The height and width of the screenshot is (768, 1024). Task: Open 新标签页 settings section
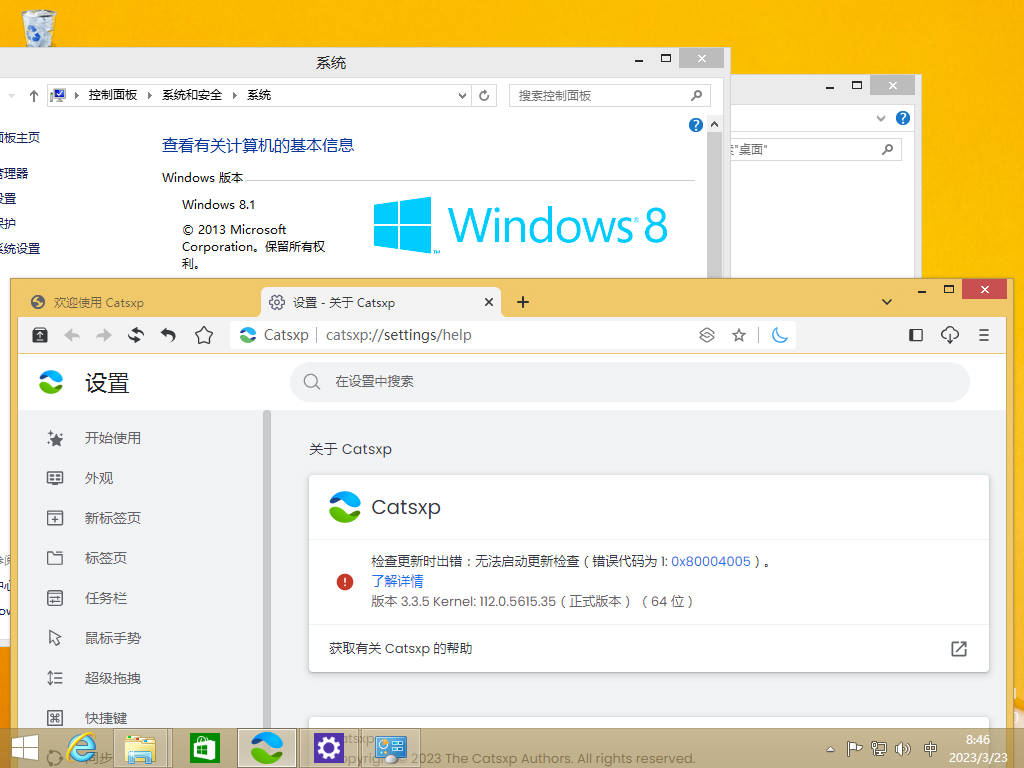coord(112,518)
